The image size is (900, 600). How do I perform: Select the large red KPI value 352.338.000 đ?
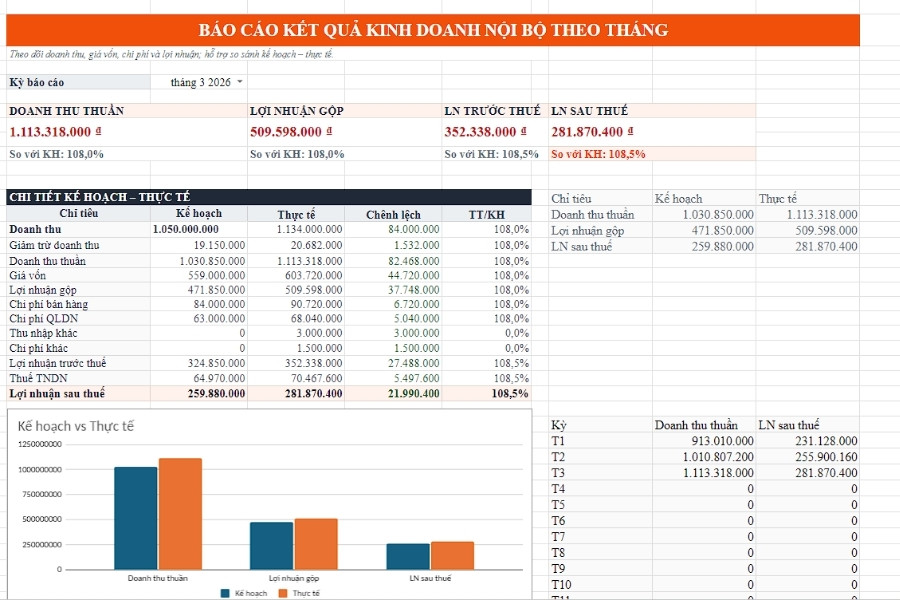coord(486,132)
